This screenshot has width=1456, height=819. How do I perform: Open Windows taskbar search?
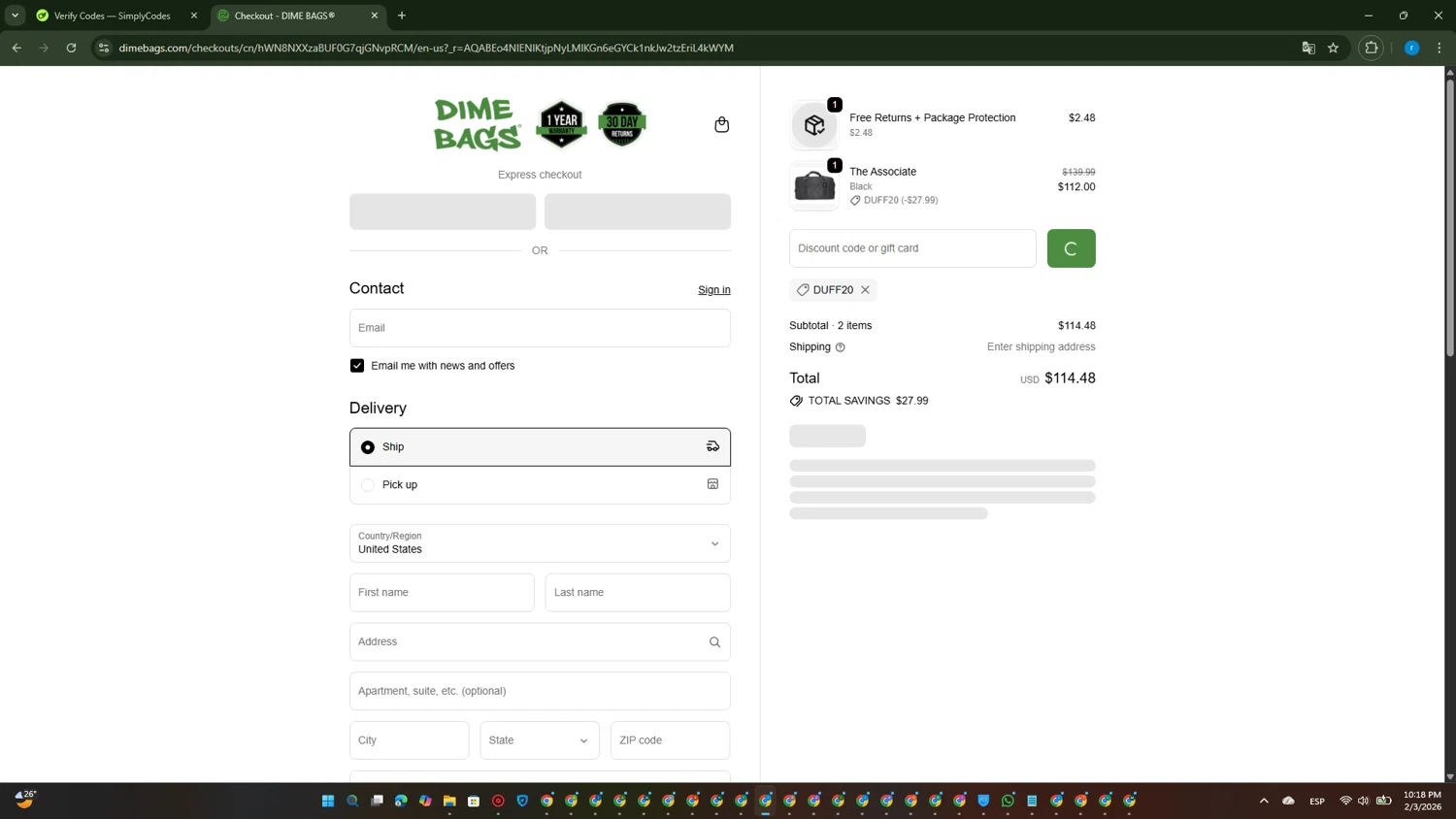click(x=352, y=801)
